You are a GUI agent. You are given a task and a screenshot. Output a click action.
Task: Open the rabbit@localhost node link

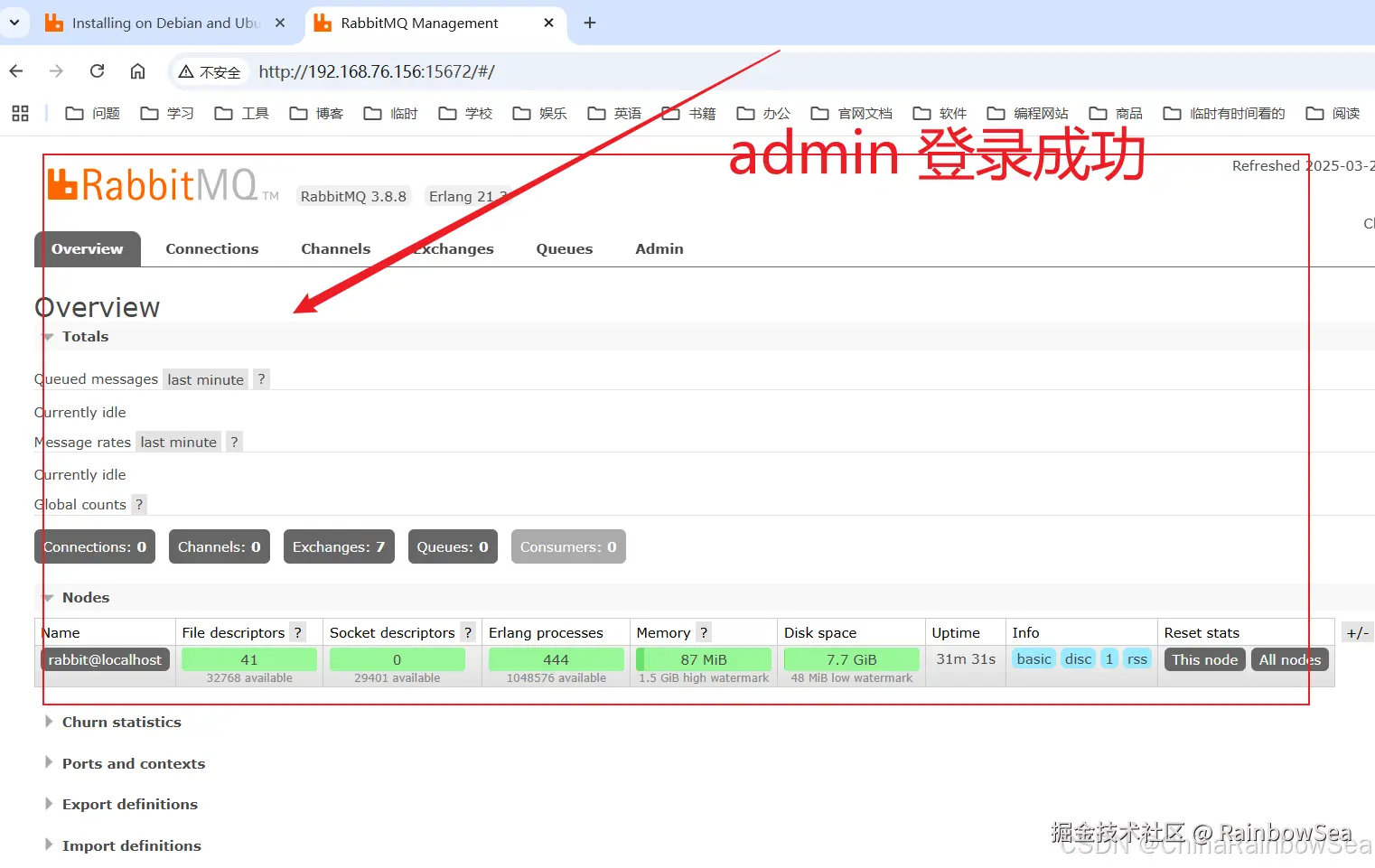pyautogui.click(x=105, y=659)
